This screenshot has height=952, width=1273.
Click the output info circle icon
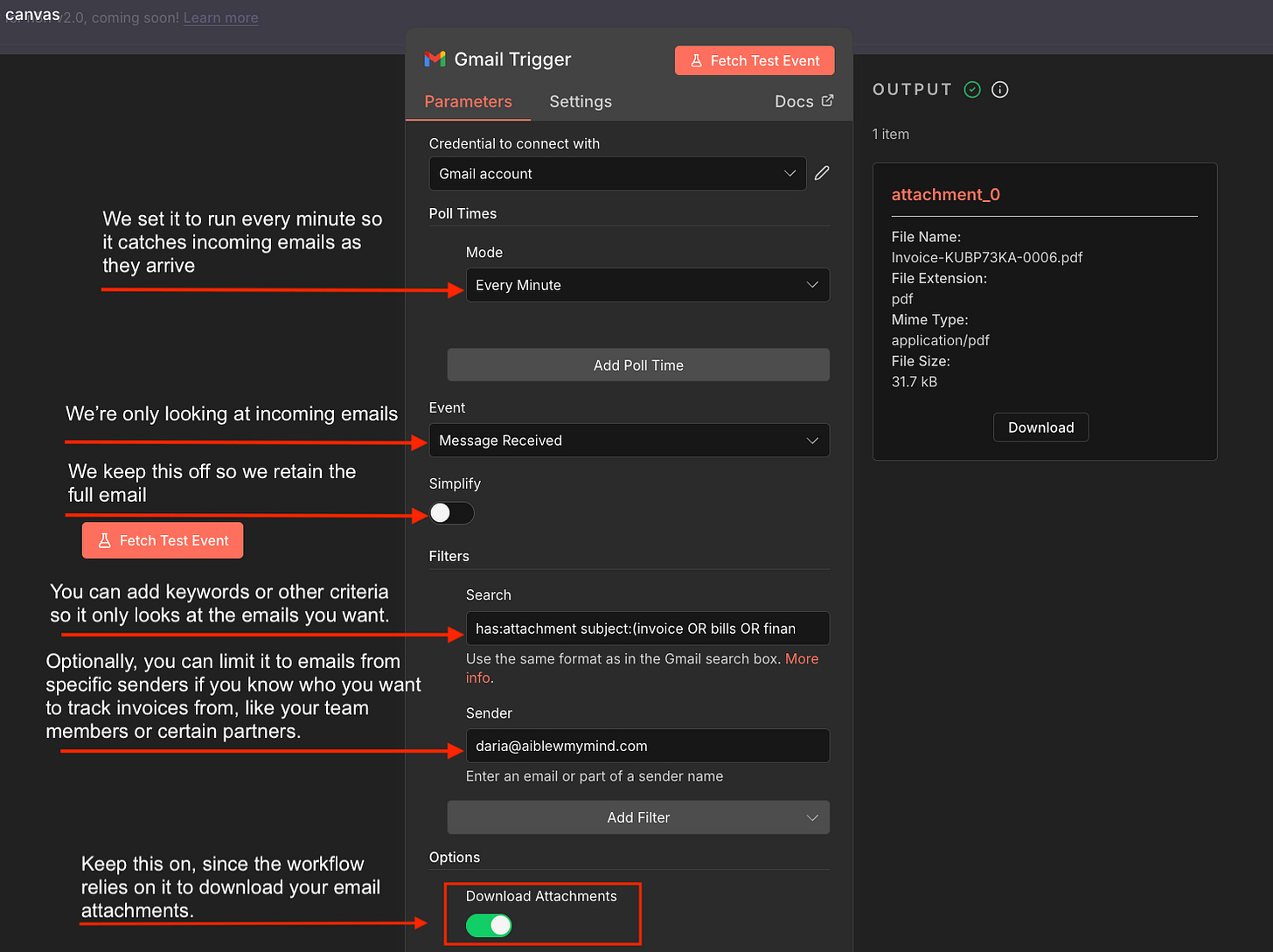tap(1000, 89)
